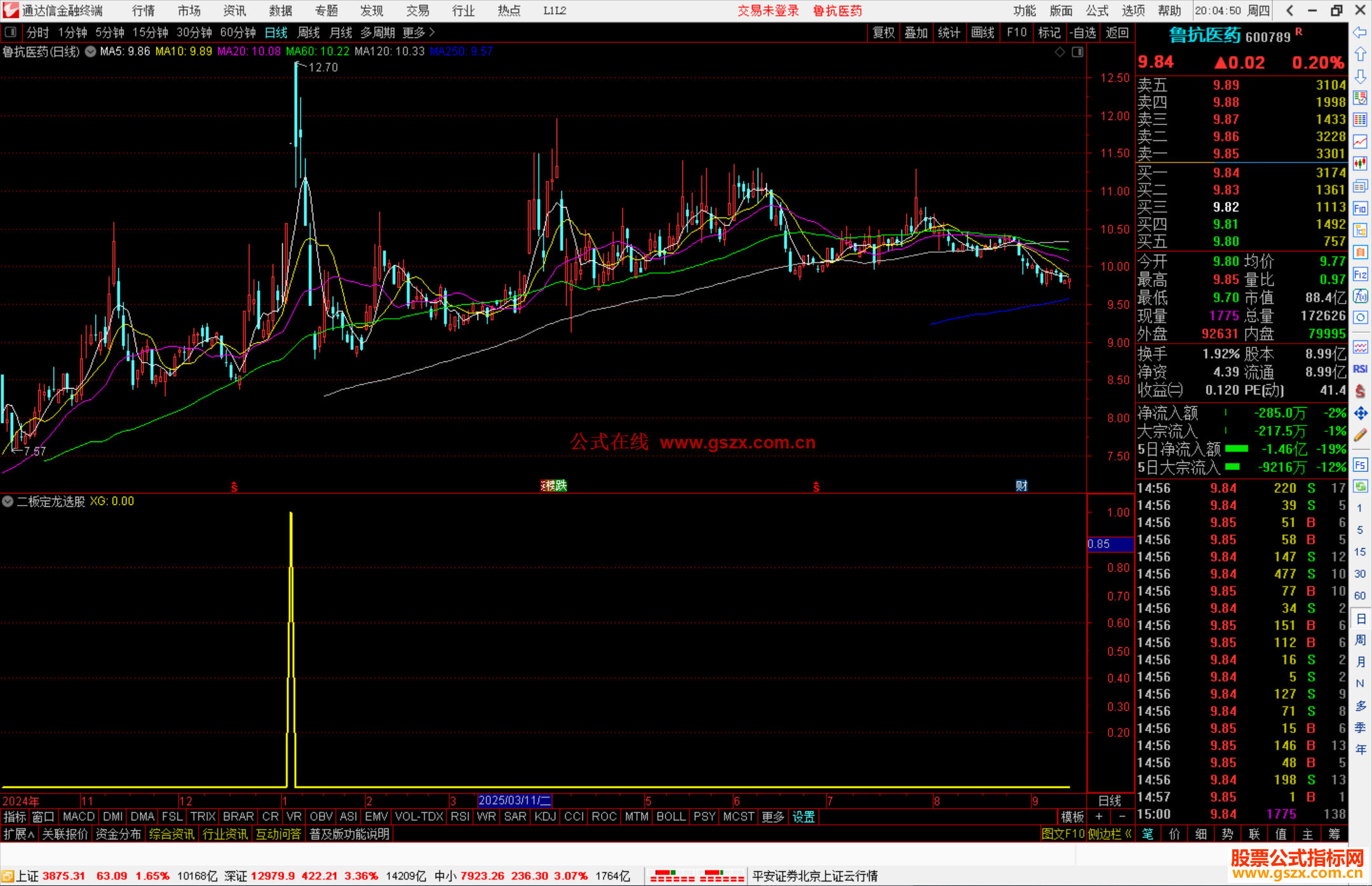Select 周 period in right sidebar

click(x=1360, y=640)
